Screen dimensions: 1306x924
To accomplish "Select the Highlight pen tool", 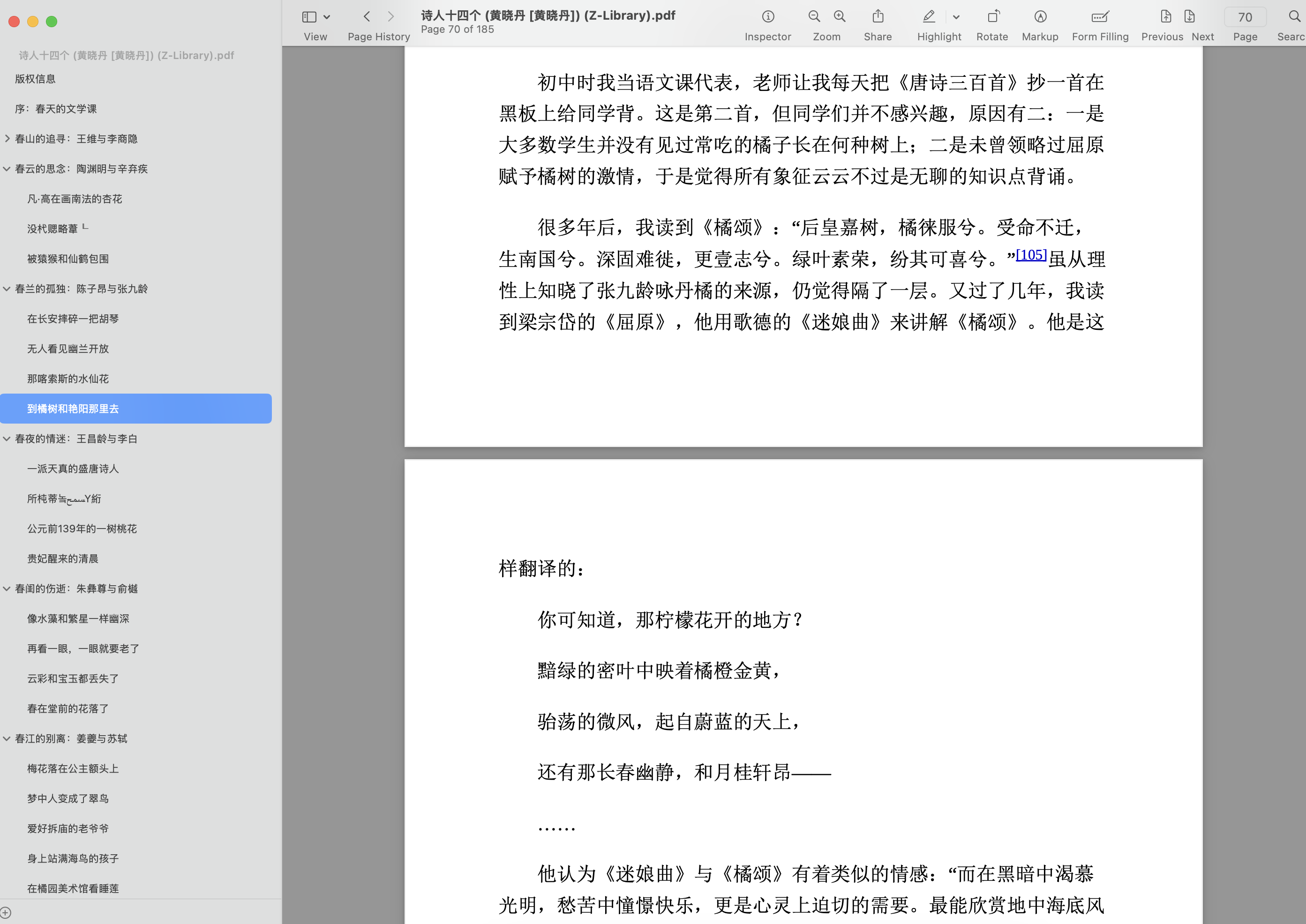I will tap(929, 17).
